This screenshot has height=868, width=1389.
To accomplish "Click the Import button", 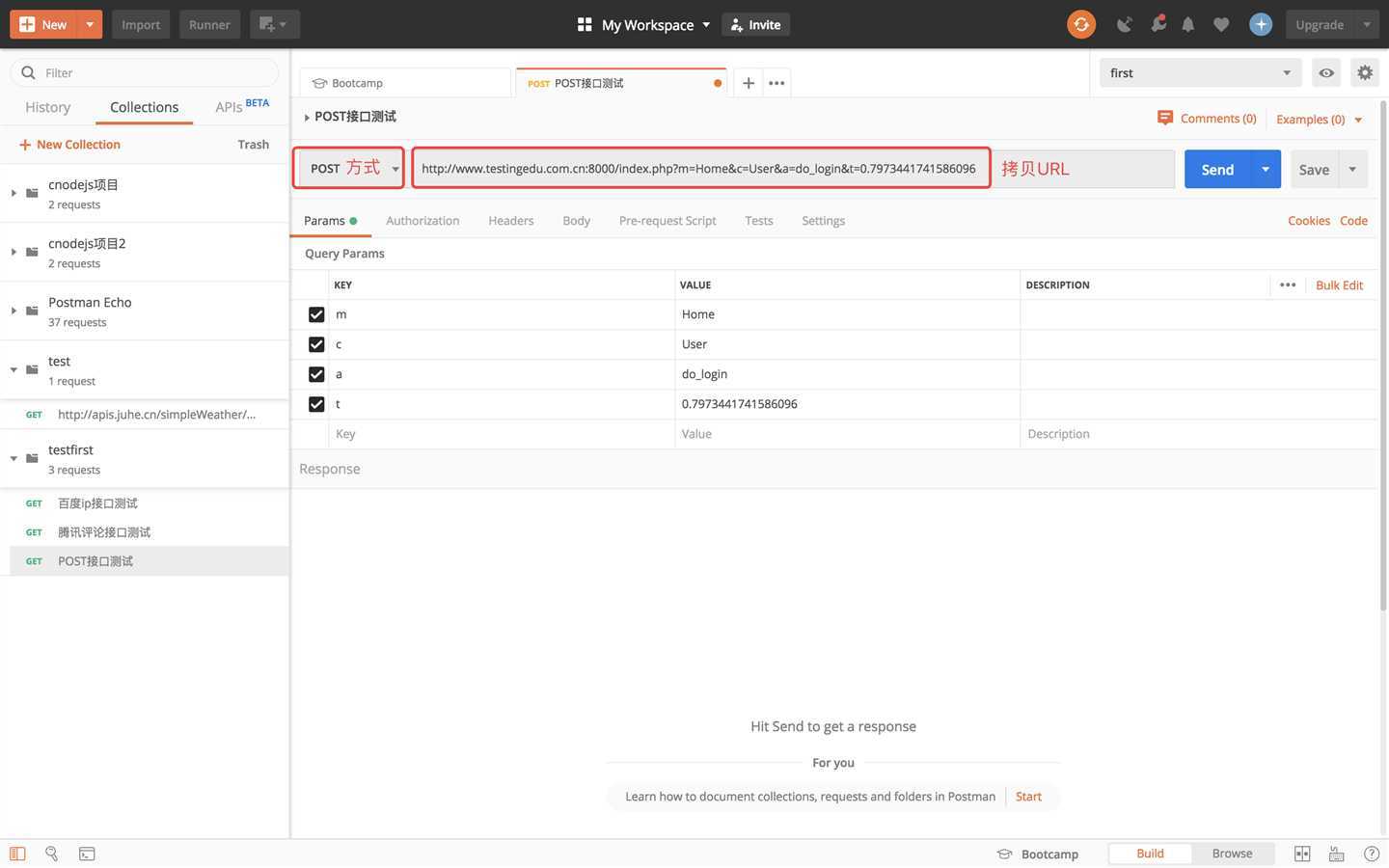I will point(141,24).
